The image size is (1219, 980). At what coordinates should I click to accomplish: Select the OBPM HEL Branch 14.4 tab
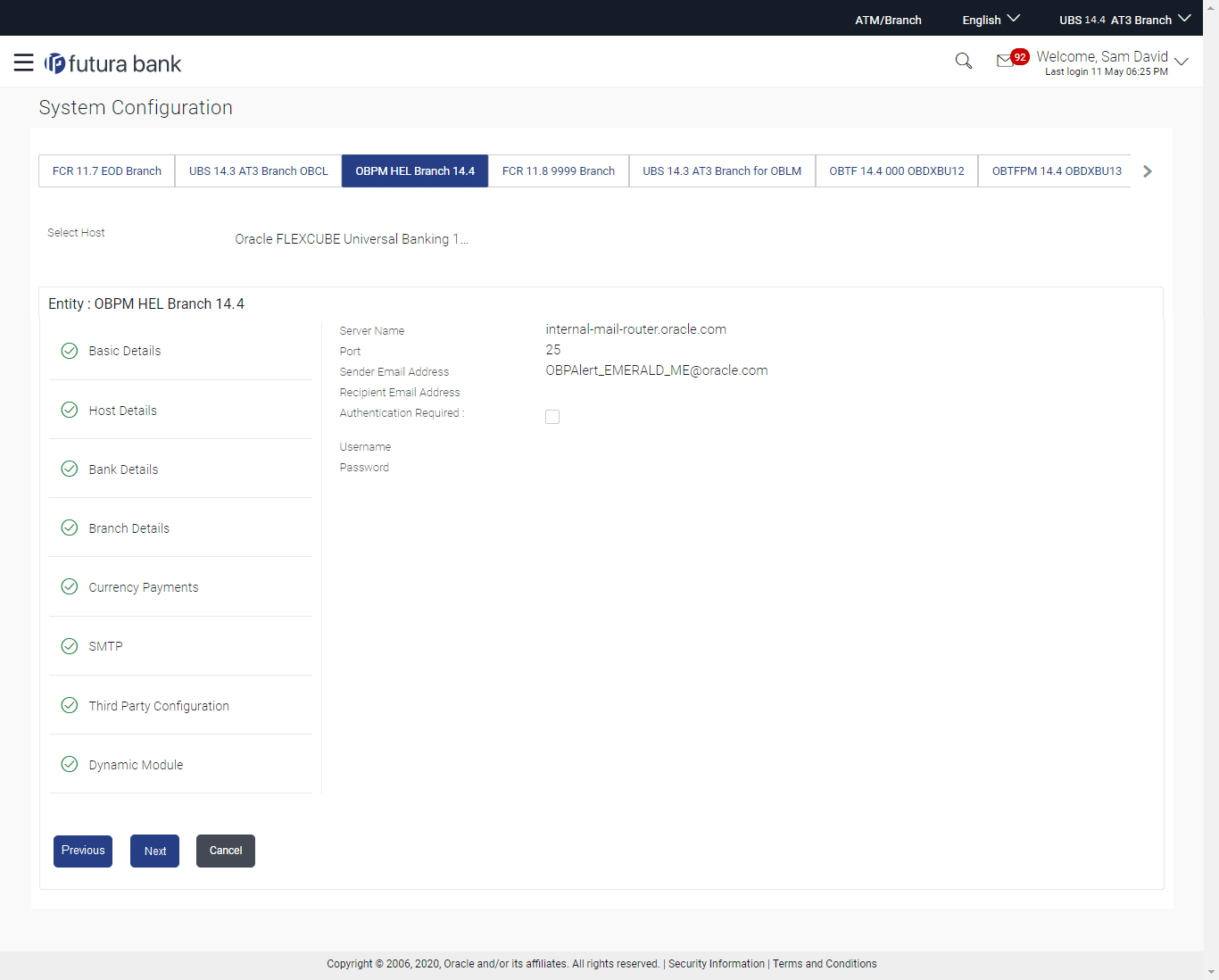point(415,171)
